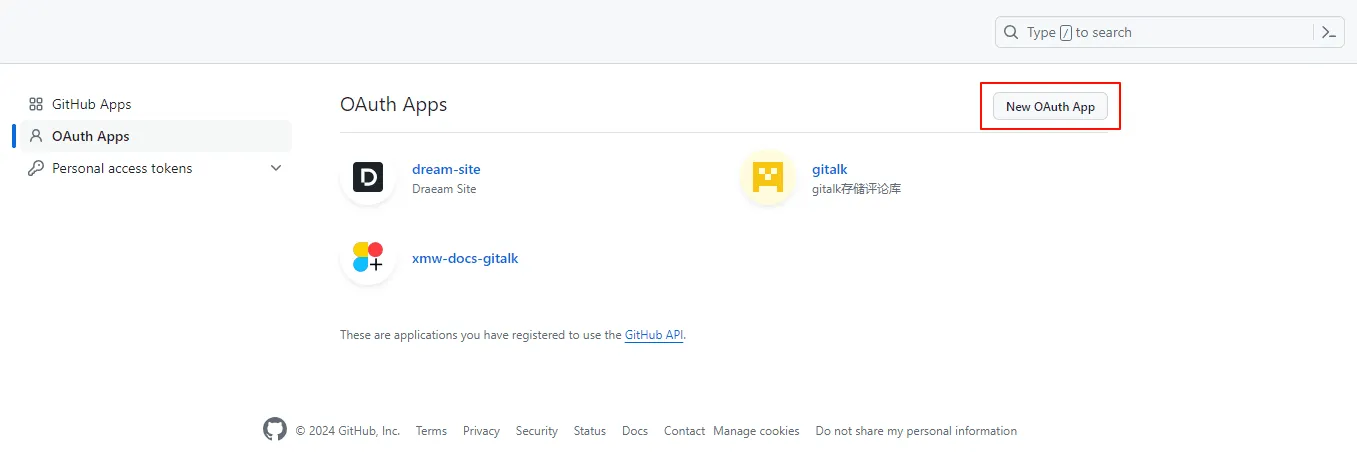Click the Personal access tokens key icon

[x=36, y=168]
